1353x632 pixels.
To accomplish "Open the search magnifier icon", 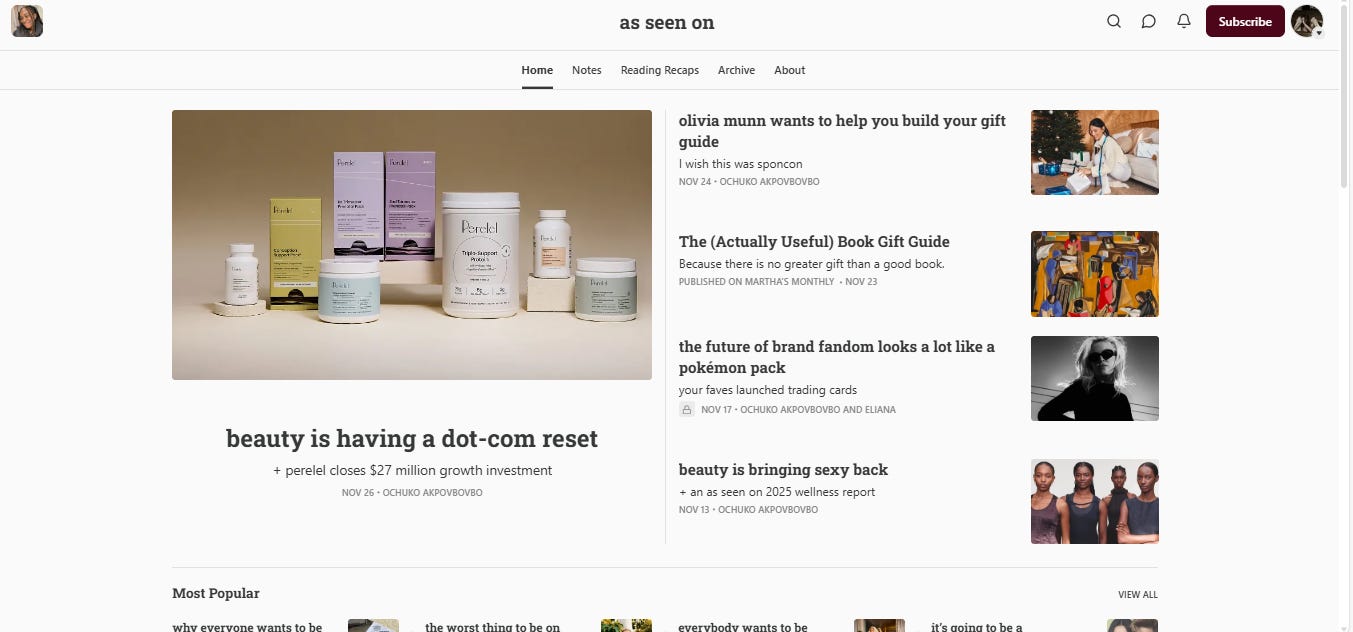I will [1113, 21].
